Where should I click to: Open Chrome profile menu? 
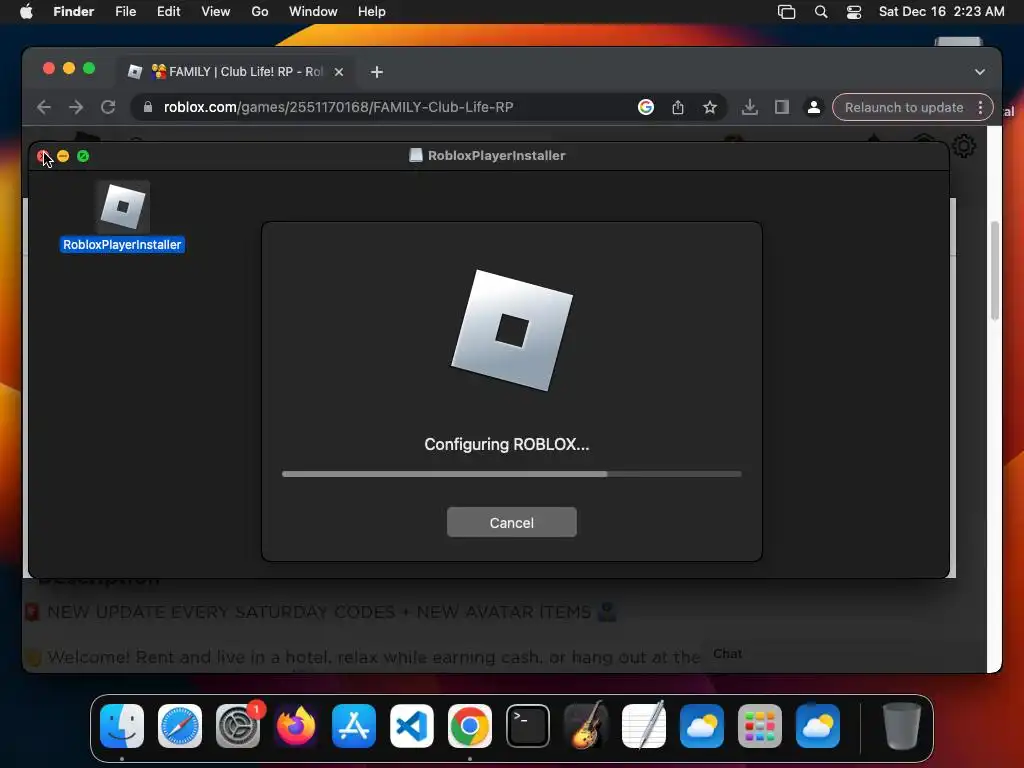tap(814, 107)
